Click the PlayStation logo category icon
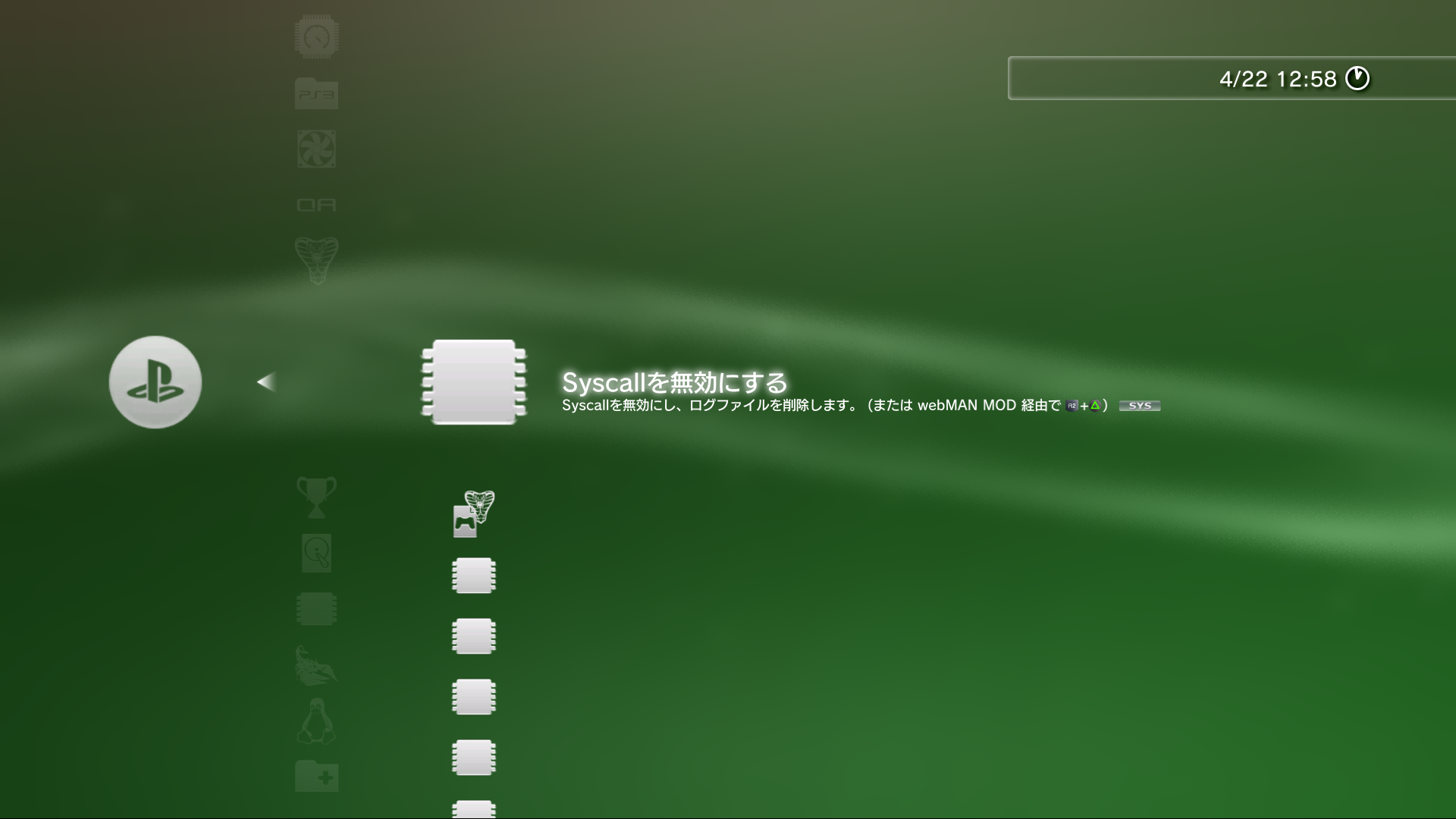The height and width of the screenshot is (819, 1456). pyautogui.click(x=155, y=382)
